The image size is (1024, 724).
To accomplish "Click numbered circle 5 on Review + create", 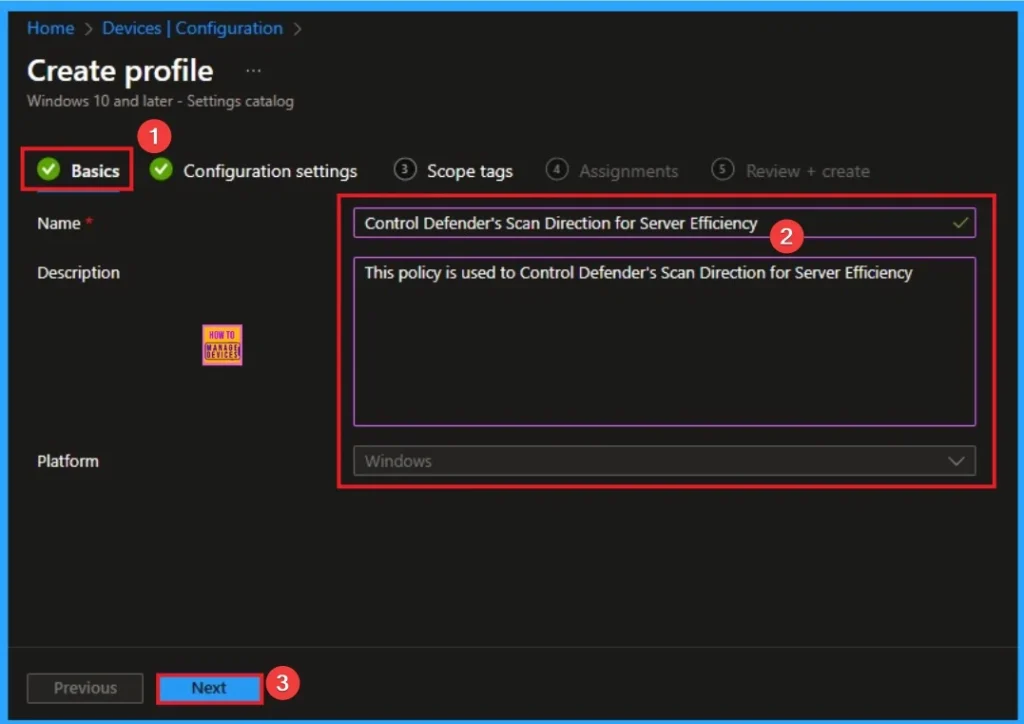I will [721, 170].
